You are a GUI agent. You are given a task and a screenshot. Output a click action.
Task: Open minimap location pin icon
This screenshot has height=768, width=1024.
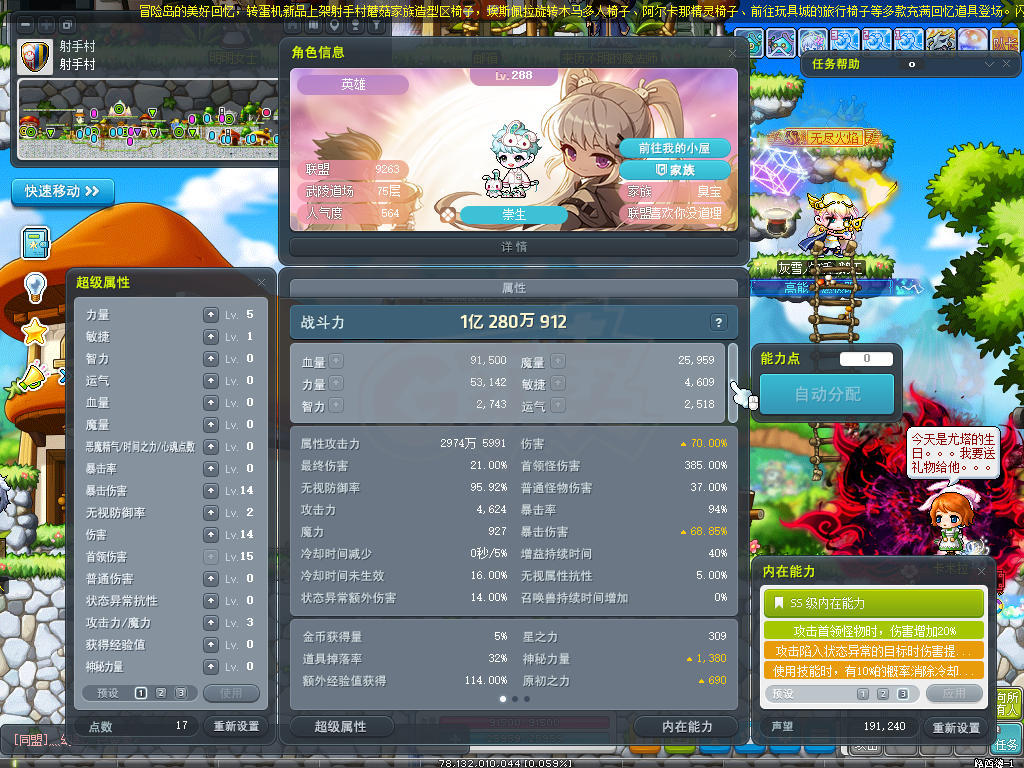334,25
